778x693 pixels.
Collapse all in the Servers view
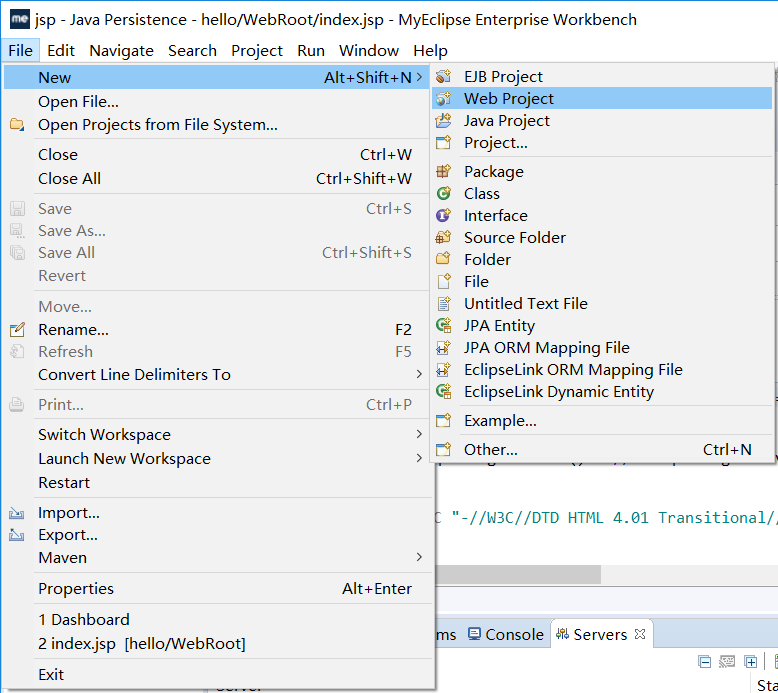(705, 662)
